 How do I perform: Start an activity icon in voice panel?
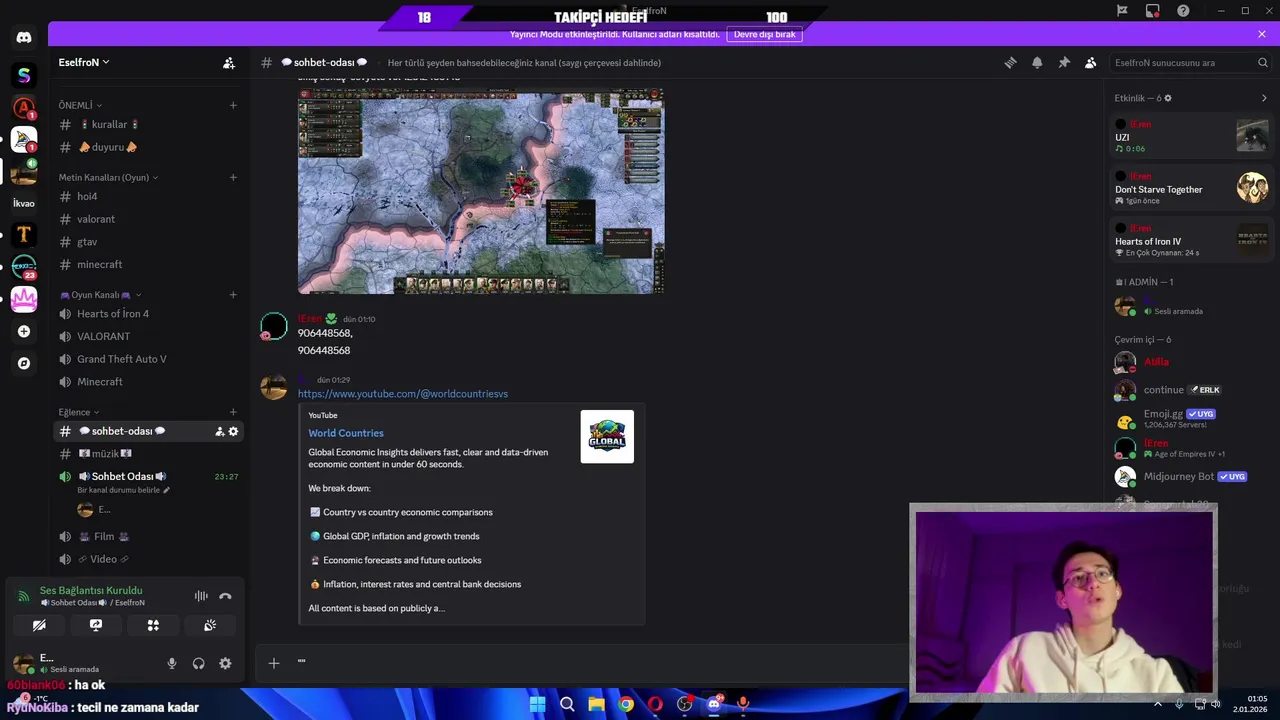(153, 625)
